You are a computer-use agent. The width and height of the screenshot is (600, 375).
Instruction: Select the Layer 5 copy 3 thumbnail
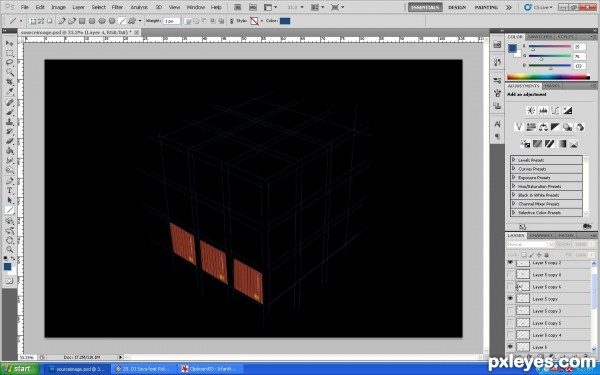(523, 311)
